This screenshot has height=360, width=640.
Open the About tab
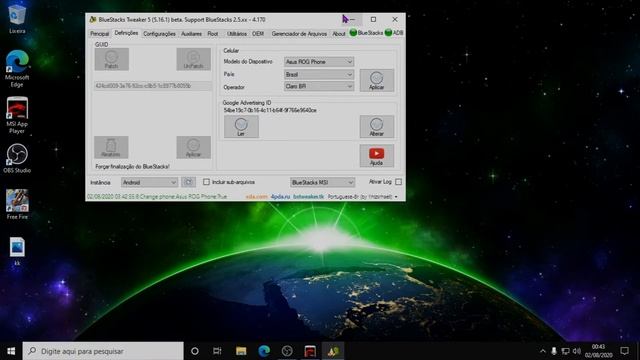pos(339,34)
